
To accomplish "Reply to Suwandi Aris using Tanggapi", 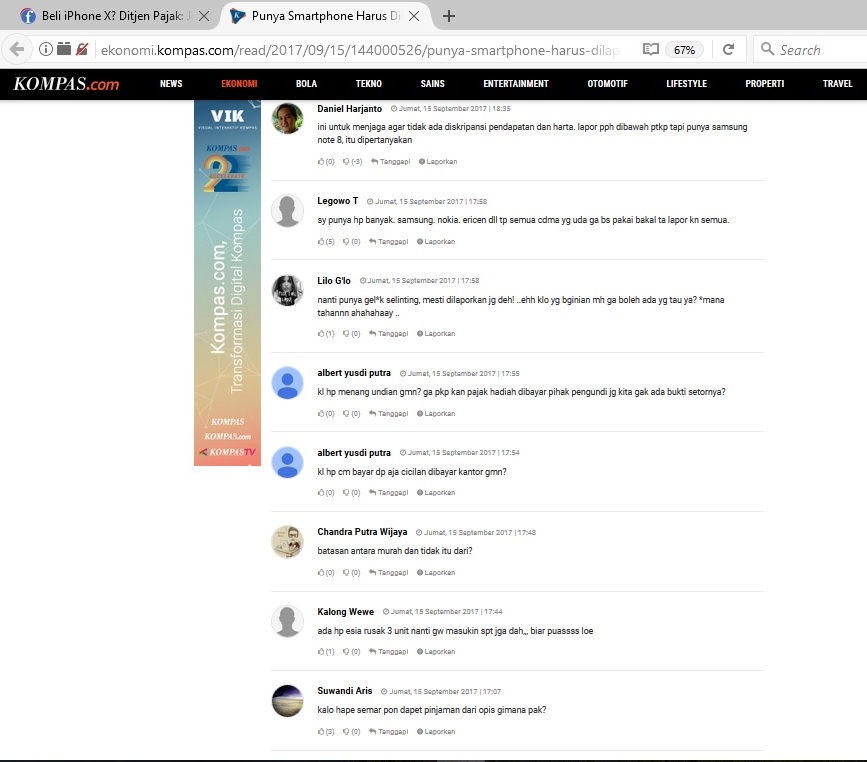I will point(390,732).
